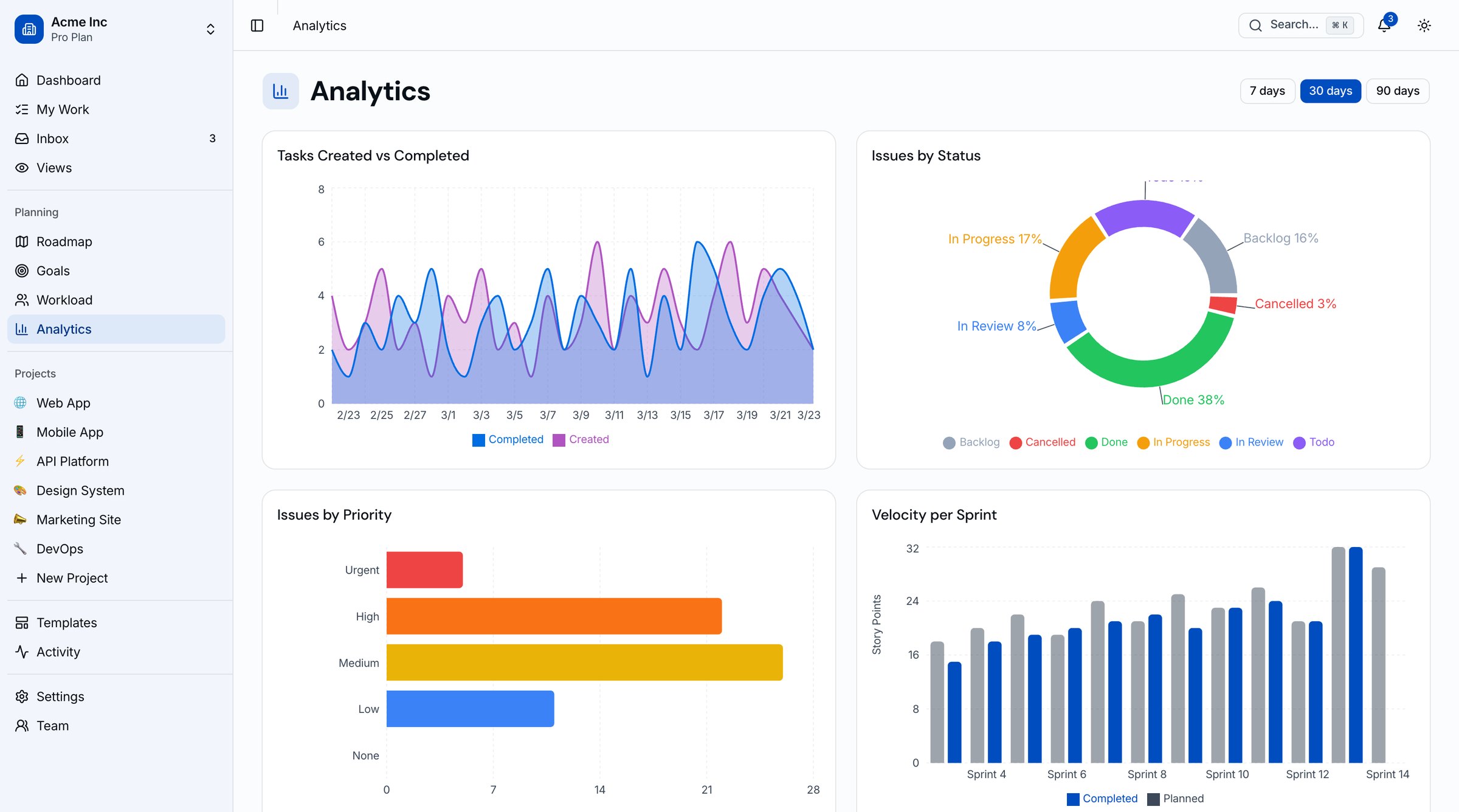Click the Acme Inc building logo icon

(x=29, y=29)
